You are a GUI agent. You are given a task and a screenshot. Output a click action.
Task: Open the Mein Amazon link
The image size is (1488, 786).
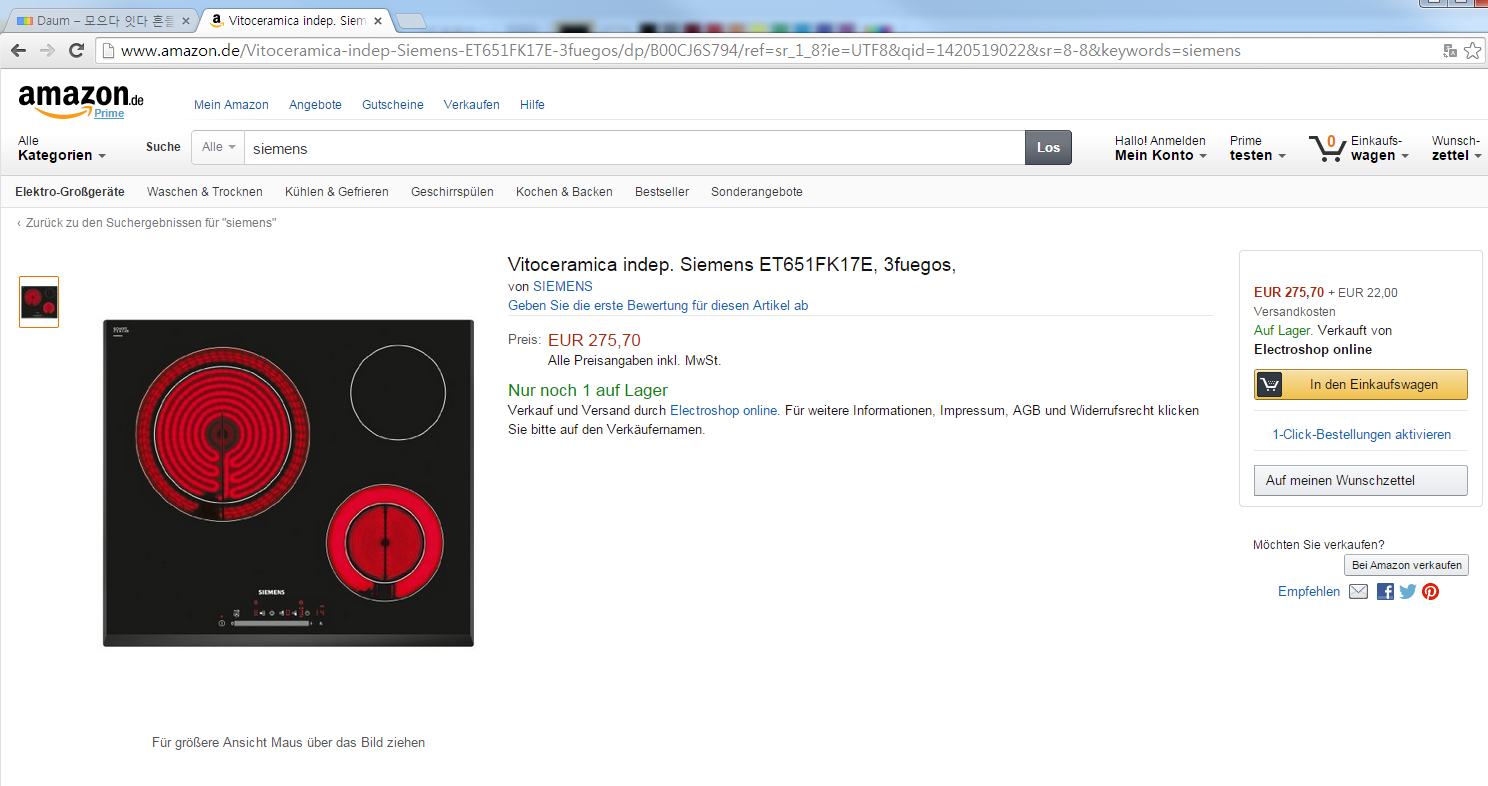click(x=231, y=105)
